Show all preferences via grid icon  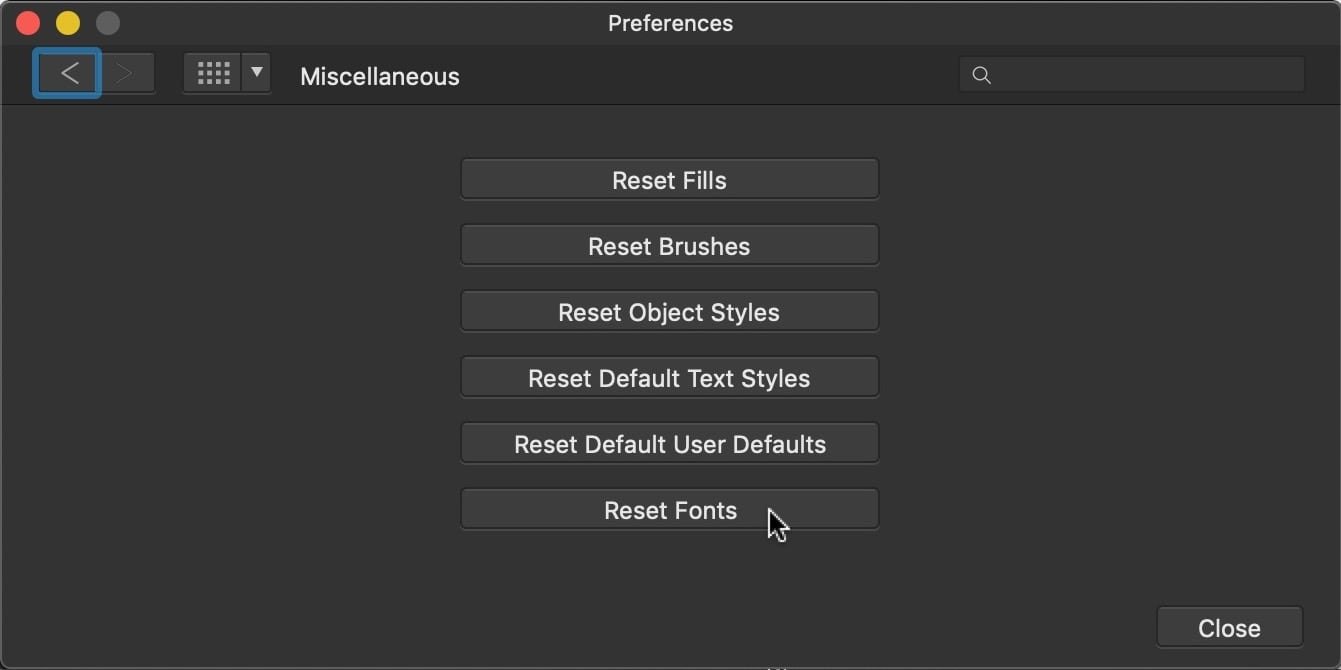click(x=213, y=73)
